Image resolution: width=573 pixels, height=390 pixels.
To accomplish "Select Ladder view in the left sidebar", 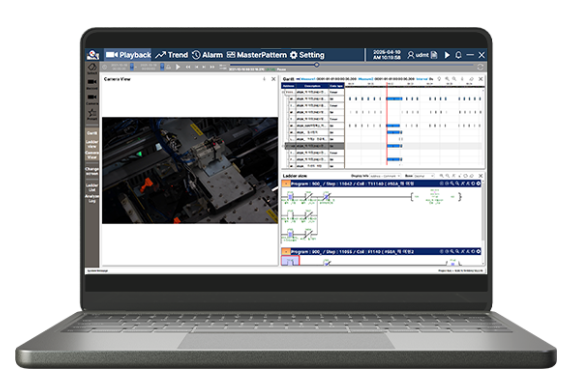I will [x=92, y=144].
